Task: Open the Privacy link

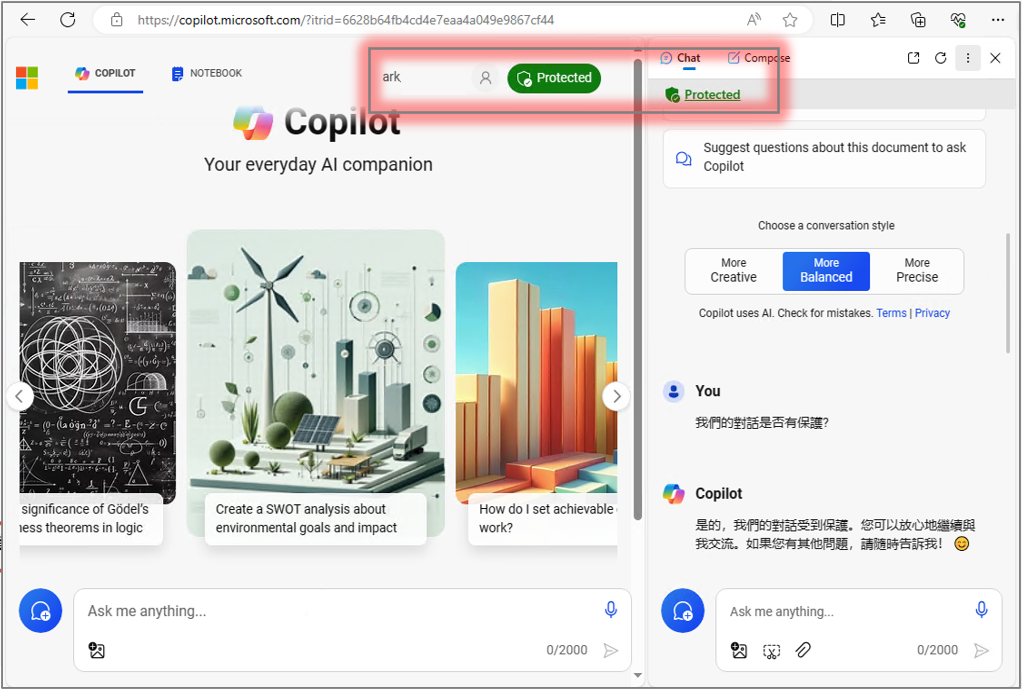Action: click(x=932, y=313)
